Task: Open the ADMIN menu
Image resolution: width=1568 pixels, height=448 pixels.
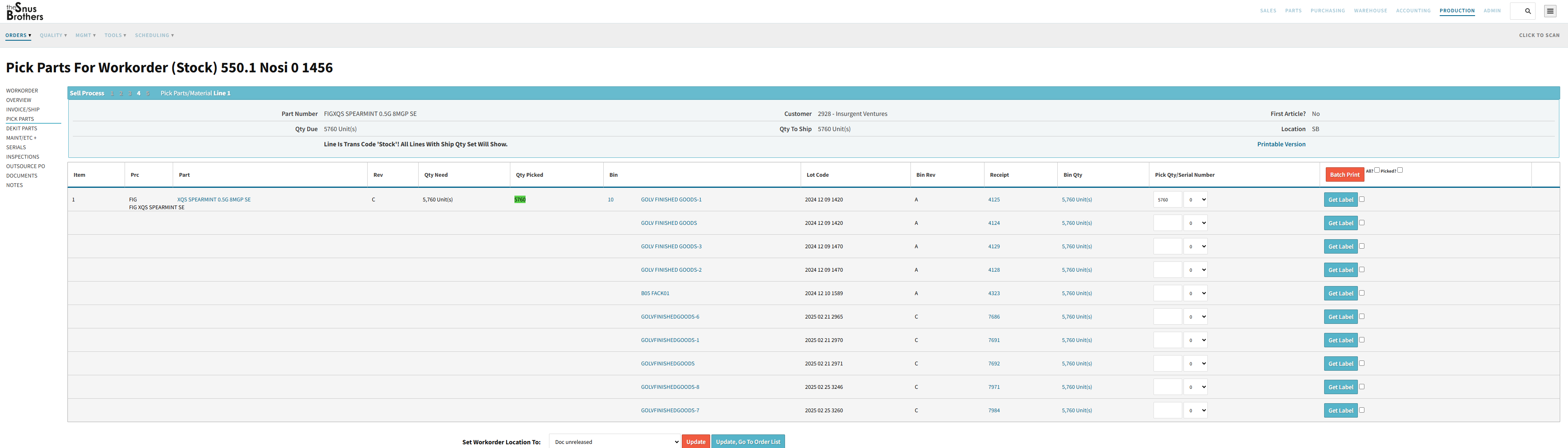Action: (1492, 11)
